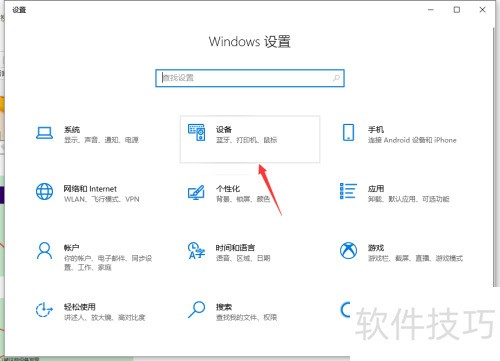
Task: Click the 帐户 title text
Action: 71,248
